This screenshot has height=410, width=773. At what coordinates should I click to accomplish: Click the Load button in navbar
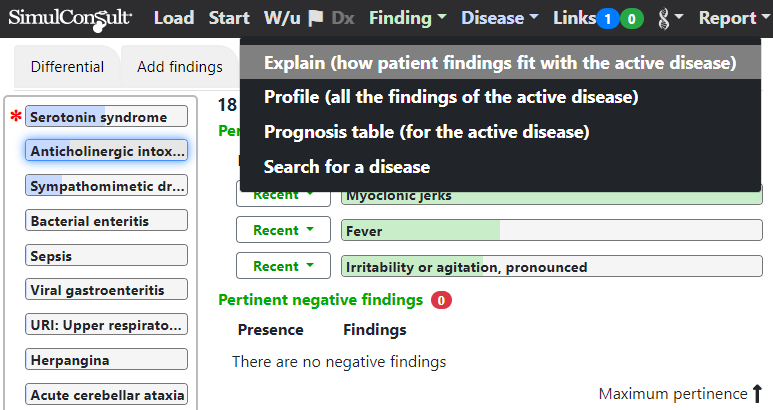(174, 18)
